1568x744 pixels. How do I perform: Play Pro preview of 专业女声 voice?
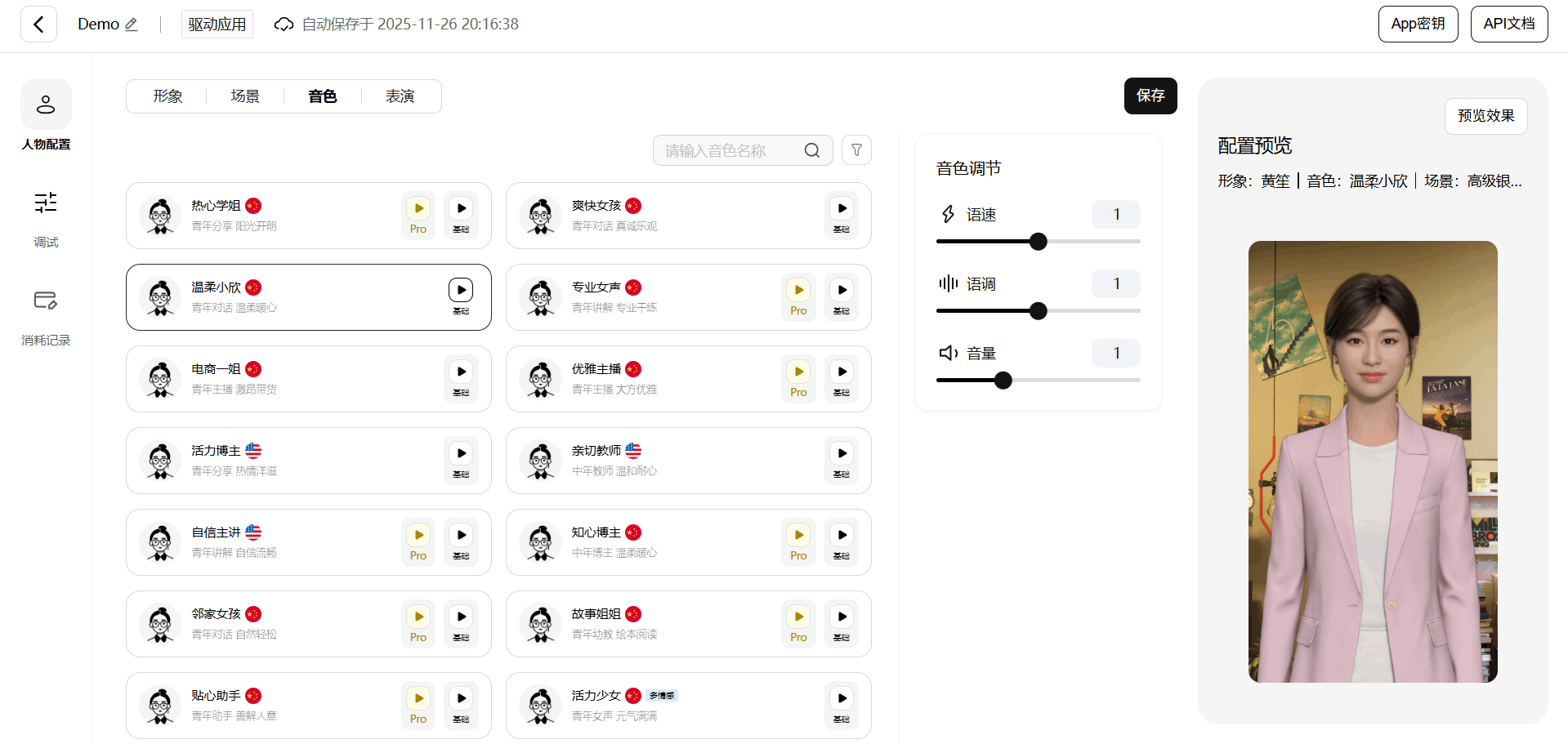tap(798, 297)
